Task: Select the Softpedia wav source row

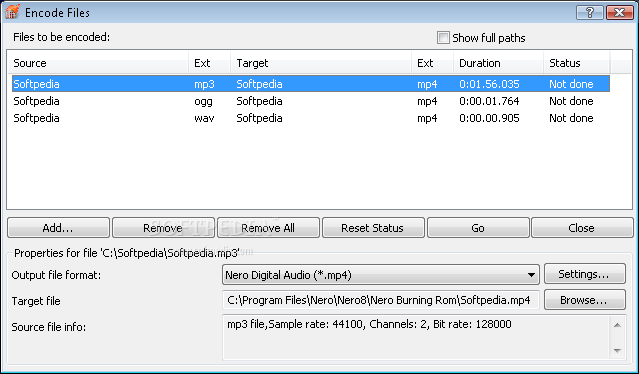Action: tap(311, 118)
